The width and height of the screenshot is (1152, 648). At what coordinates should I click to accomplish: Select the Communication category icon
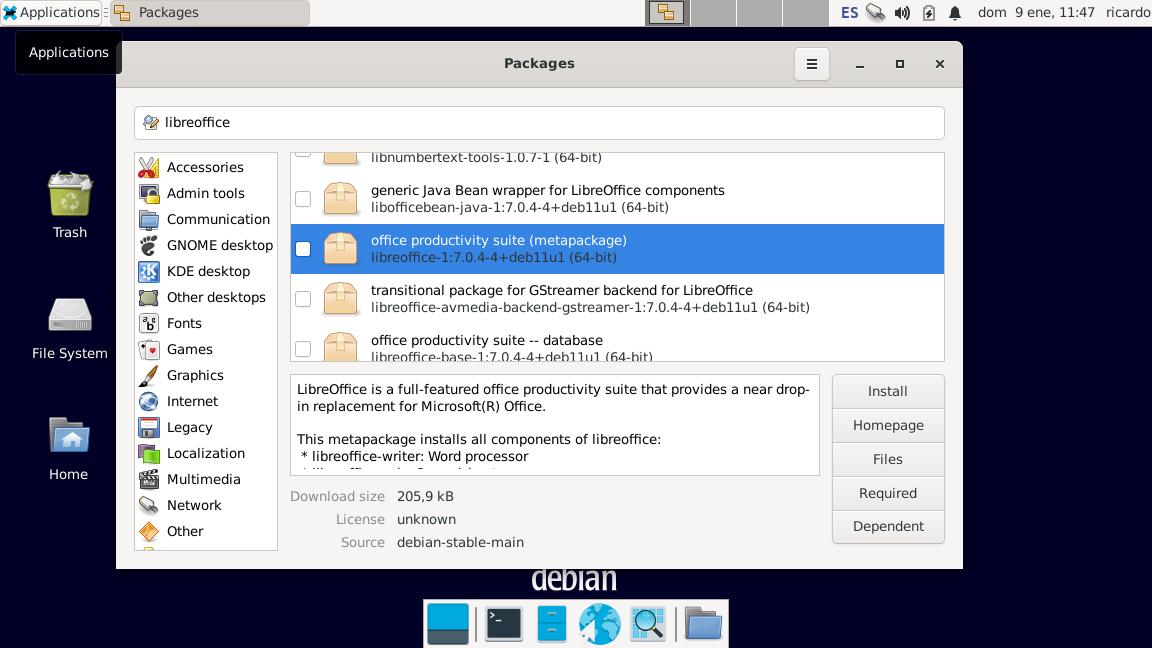pyautogui.click(x=148, y=220)
